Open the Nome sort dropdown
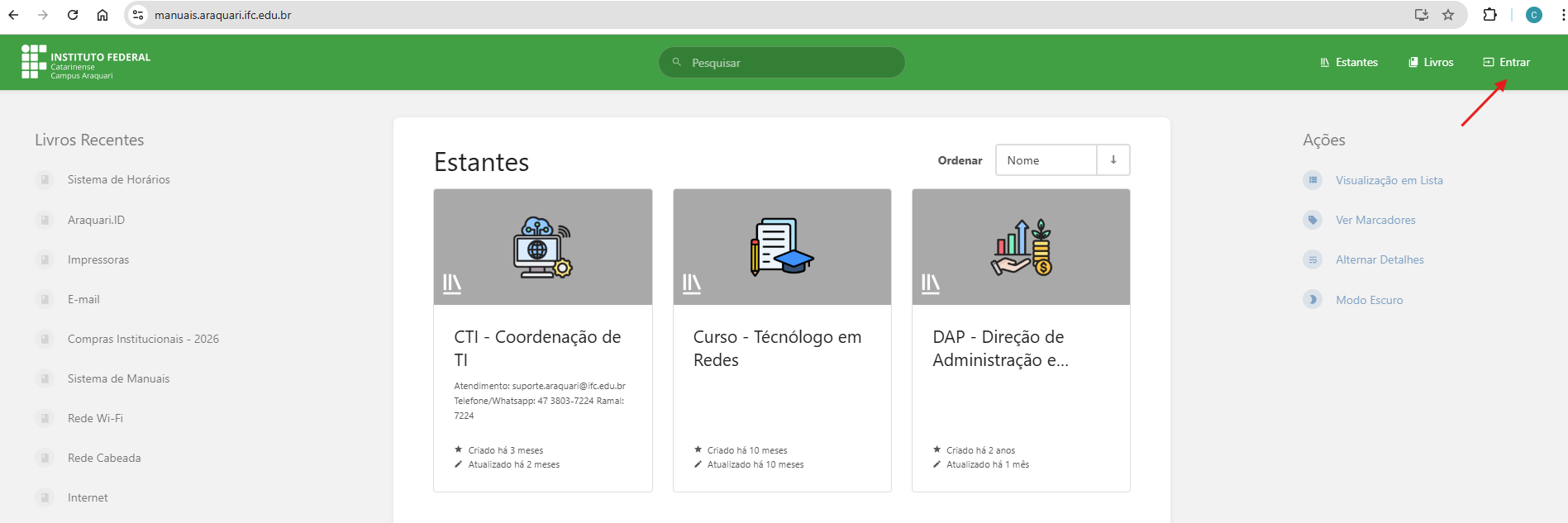1568x523 pixels. click(1046, 160)
